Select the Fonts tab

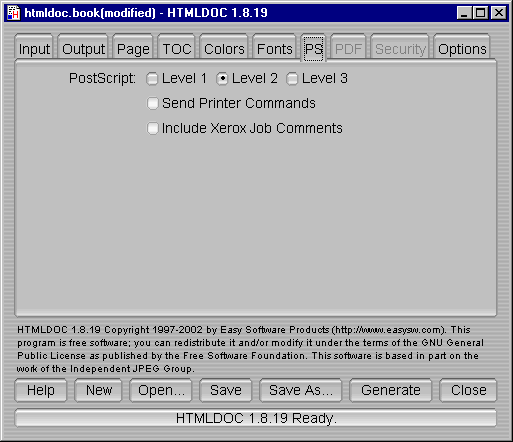coord(274,49)
